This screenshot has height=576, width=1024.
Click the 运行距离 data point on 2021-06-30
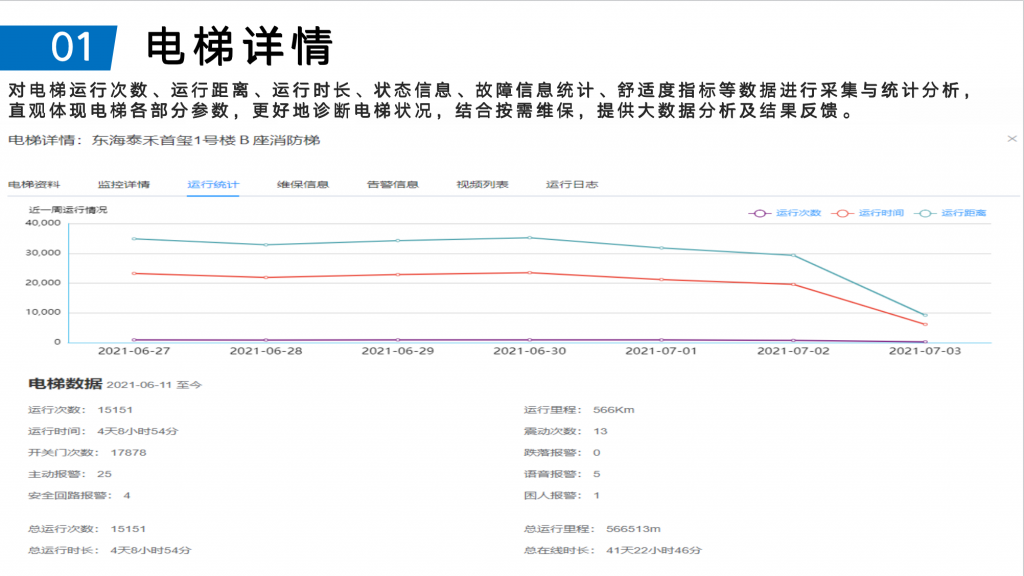tap(530, 238)
